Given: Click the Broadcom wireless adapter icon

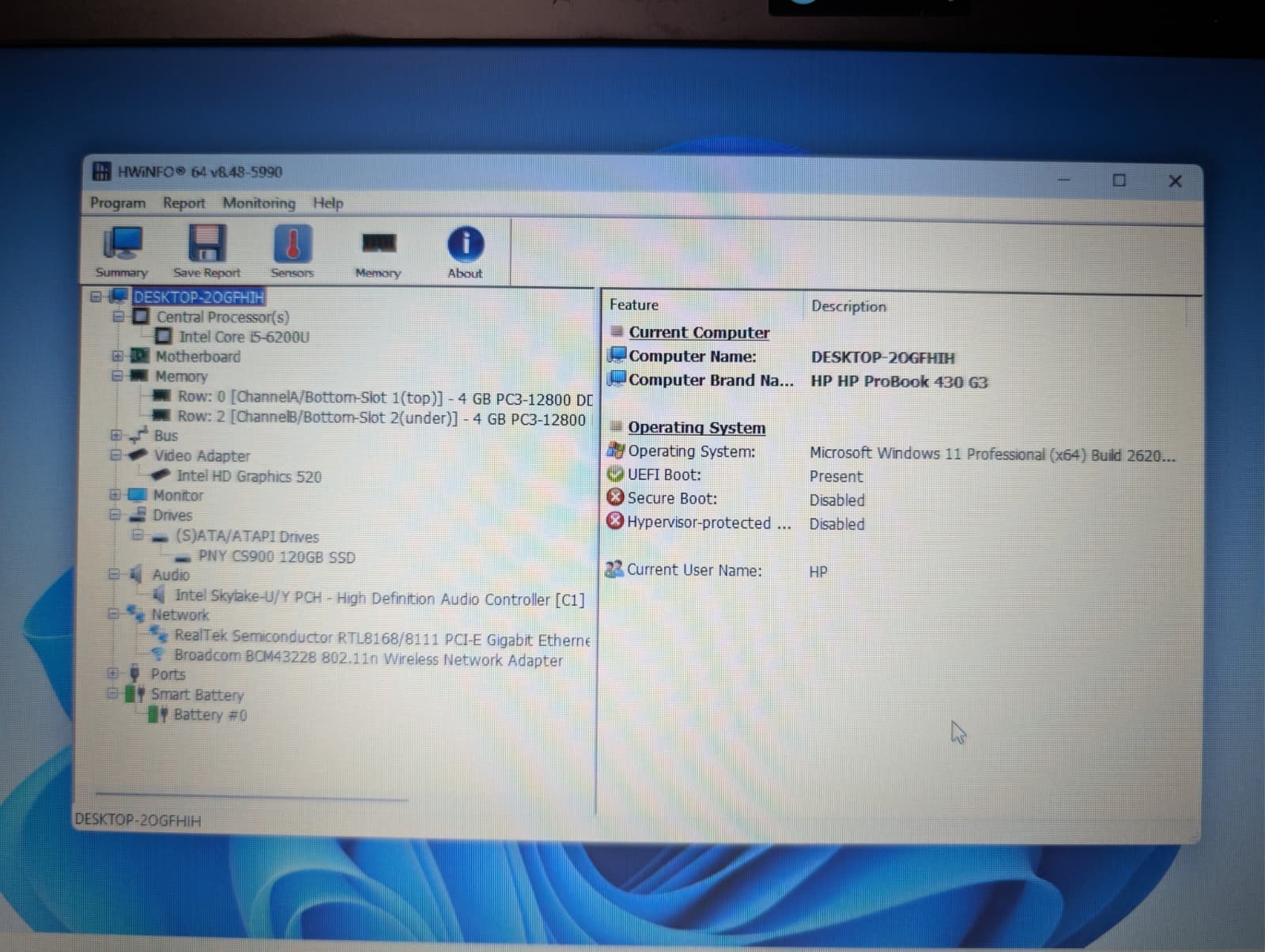Looking at the screenshot, I should [158, 654].
